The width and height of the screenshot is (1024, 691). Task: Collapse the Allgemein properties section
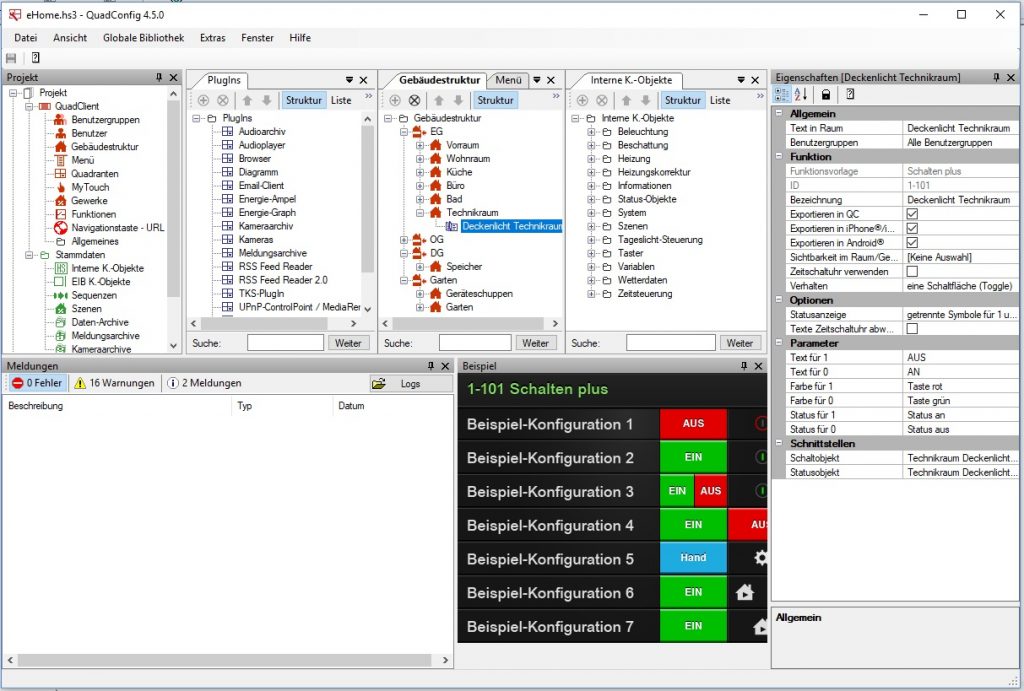tap(779, 114)
